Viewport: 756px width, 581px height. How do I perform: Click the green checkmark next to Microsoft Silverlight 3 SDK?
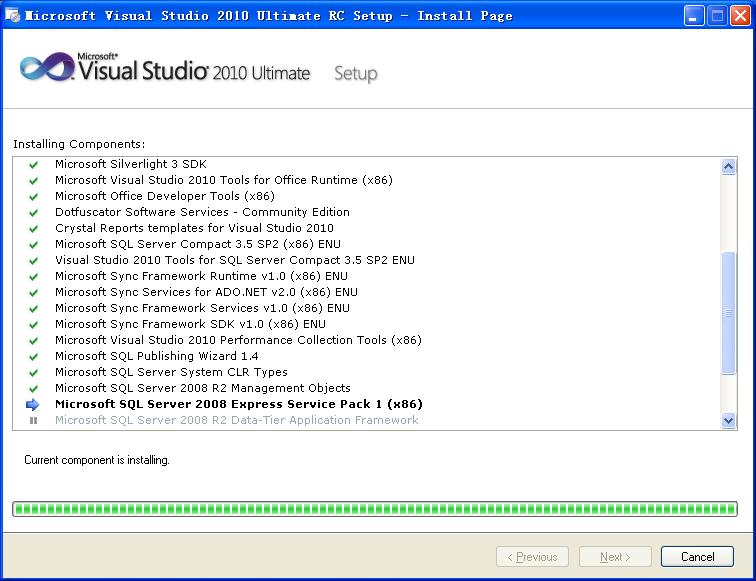(33, 164)
